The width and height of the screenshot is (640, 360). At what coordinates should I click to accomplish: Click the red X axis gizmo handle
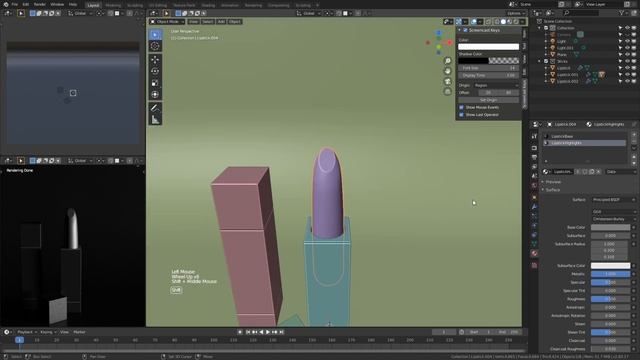[x=449, y=42]
